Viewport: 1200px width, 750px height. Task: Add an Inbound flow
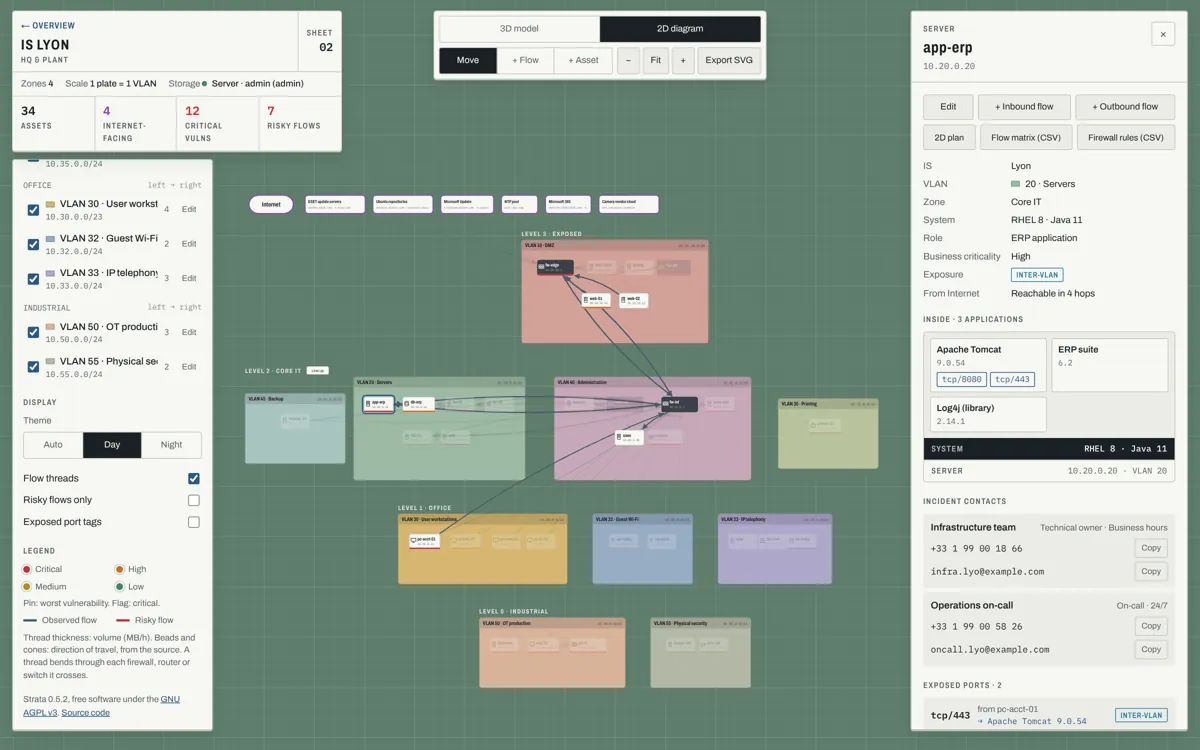(1025, 107)
